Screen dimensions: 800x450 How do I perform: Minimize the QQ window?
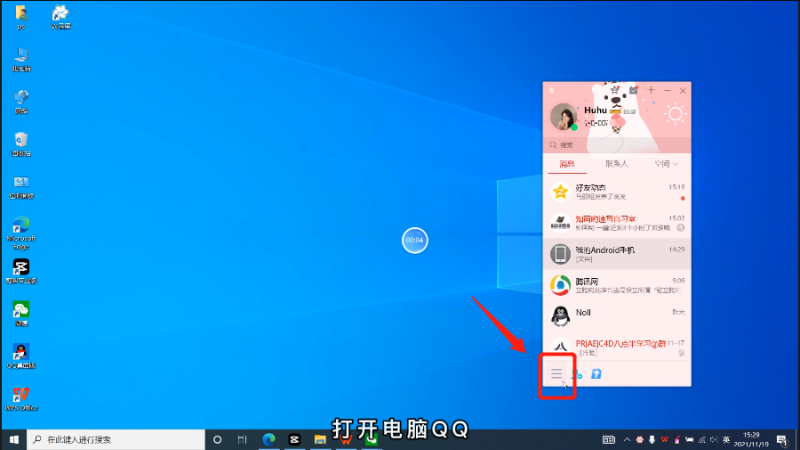click(667, 90)
